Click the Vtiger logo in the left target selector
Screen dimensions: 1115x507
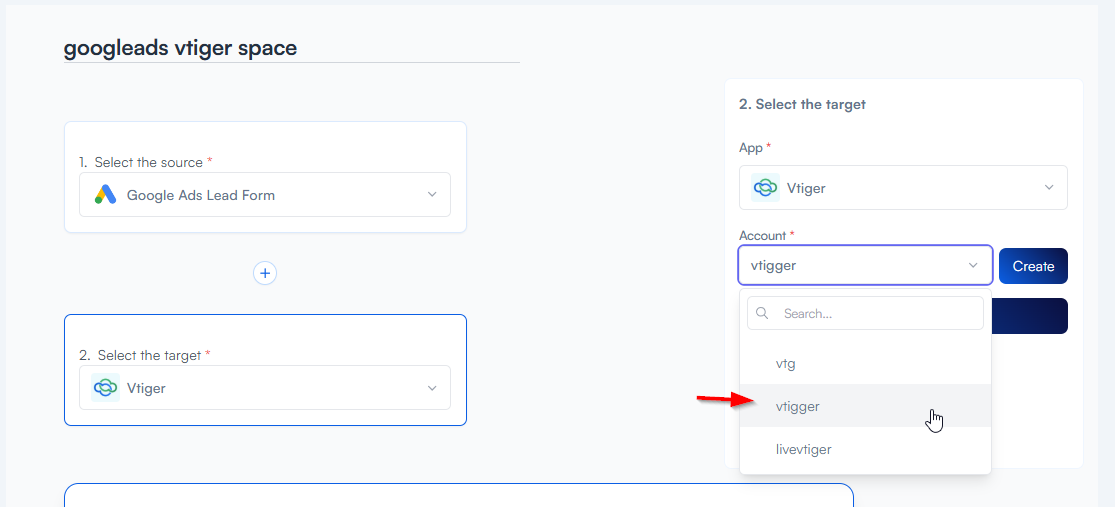105,388
